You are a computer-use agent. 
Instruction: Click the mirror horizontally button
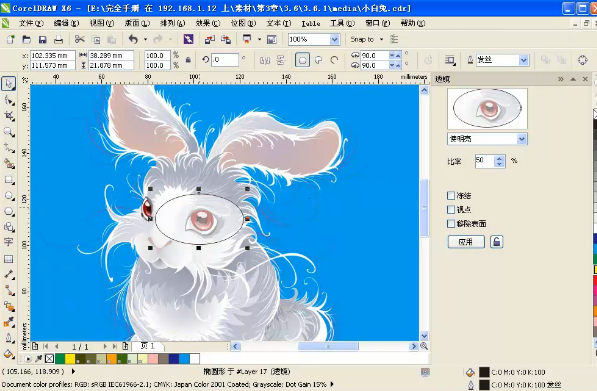coord(265,60)
